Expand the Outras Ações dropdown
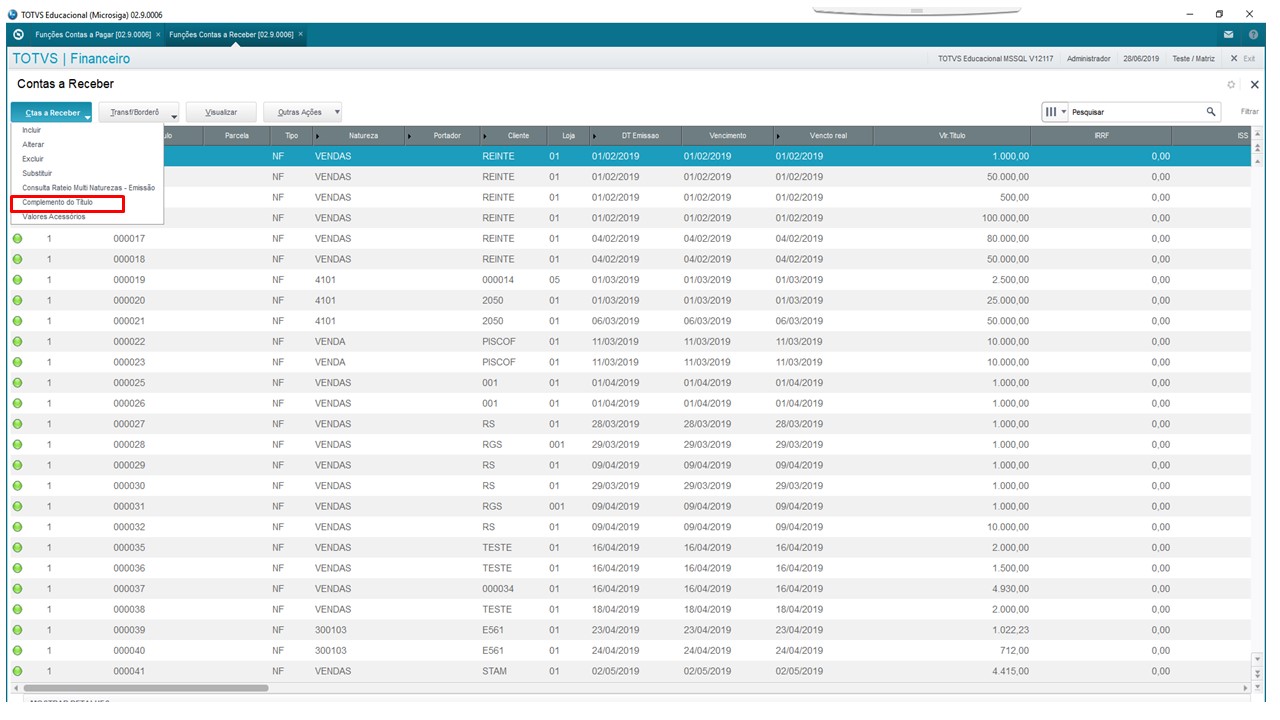The width and height of the screenshot is (1280, 720). click(337, 113)
